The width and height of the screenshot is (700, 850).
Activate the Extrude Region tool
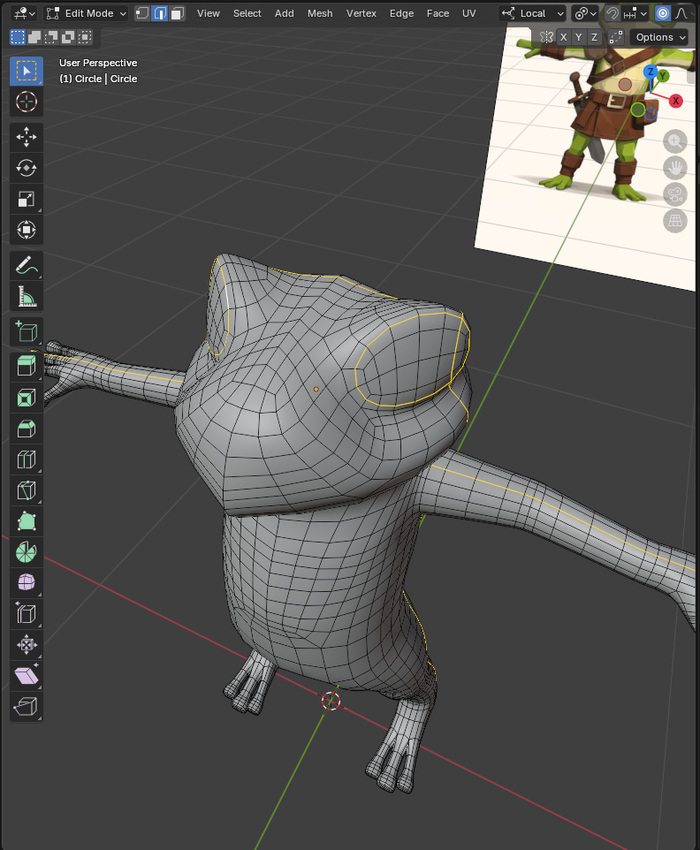point(27,366)
